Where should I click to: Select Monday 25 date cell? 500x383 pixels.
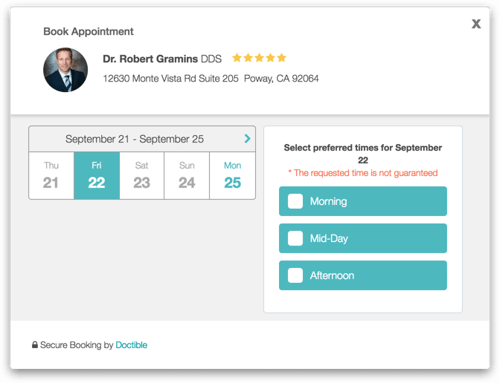(232, 176)
